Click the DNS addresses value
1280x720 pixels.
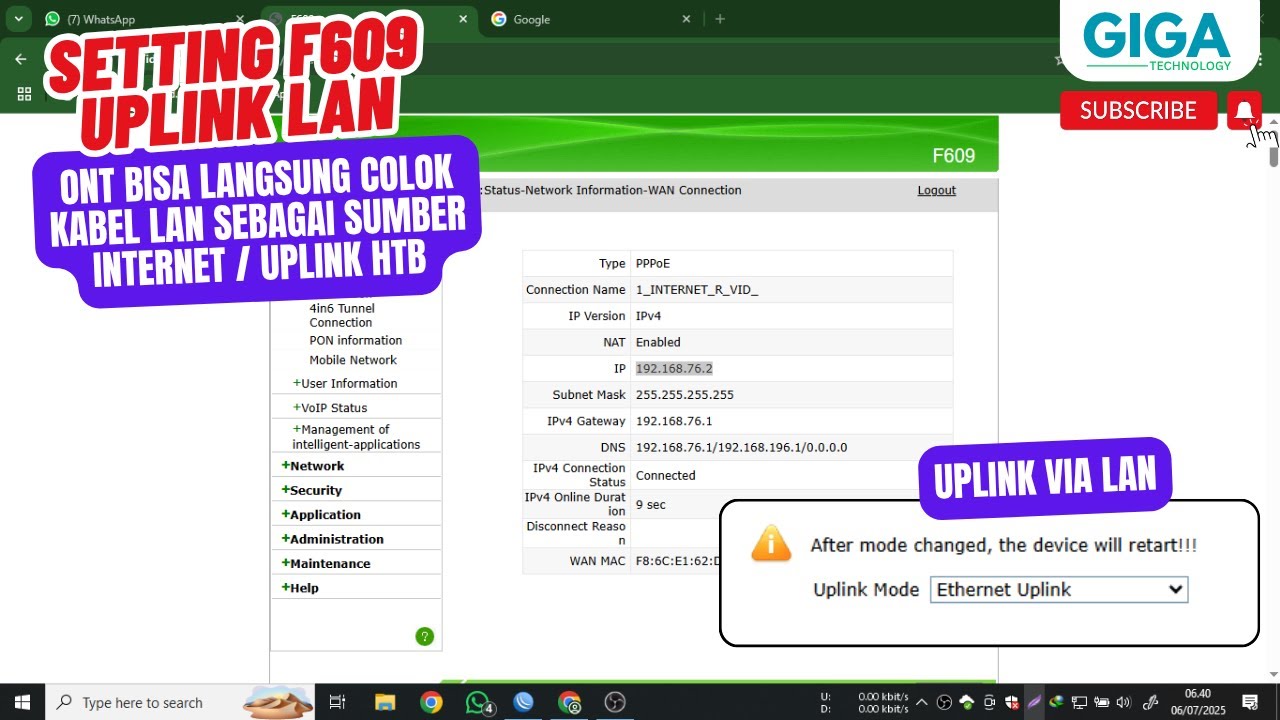741,447
